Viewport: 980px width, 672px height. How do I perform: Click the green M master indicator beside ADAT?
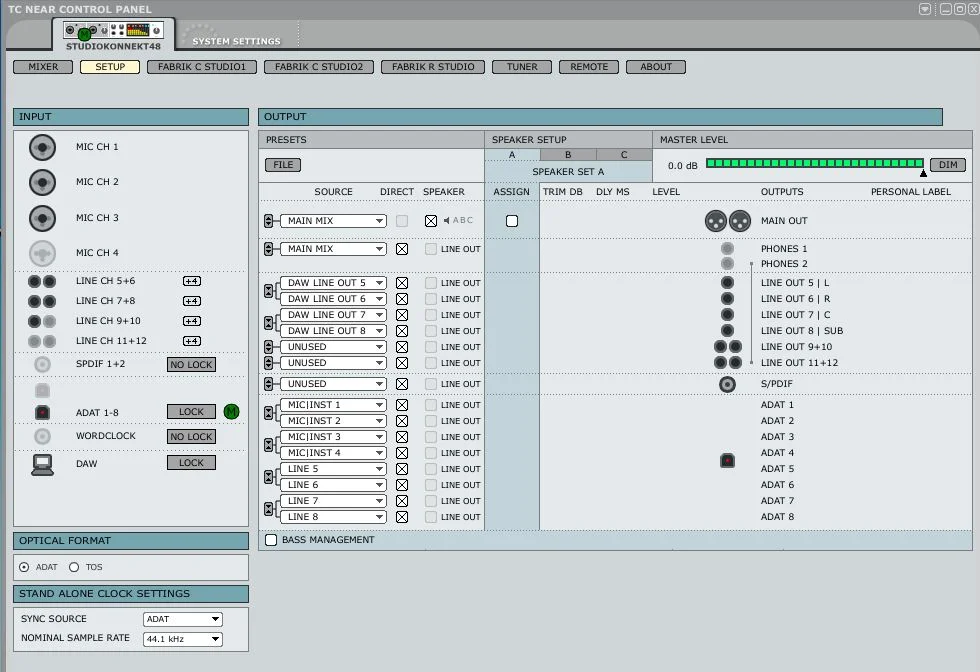(x=231, y=412)
